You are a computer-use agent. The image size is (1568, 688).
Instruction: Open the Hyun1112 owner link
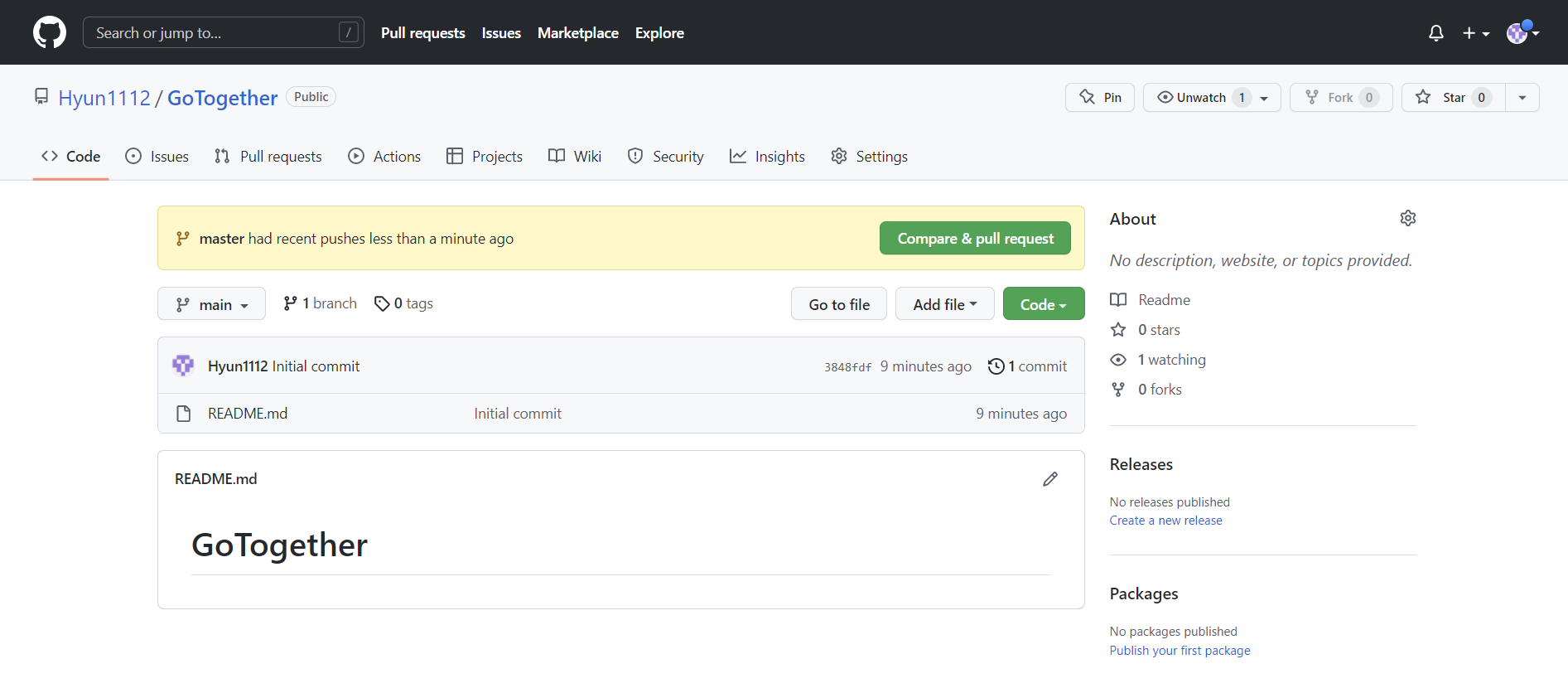[x=104, y=98]
